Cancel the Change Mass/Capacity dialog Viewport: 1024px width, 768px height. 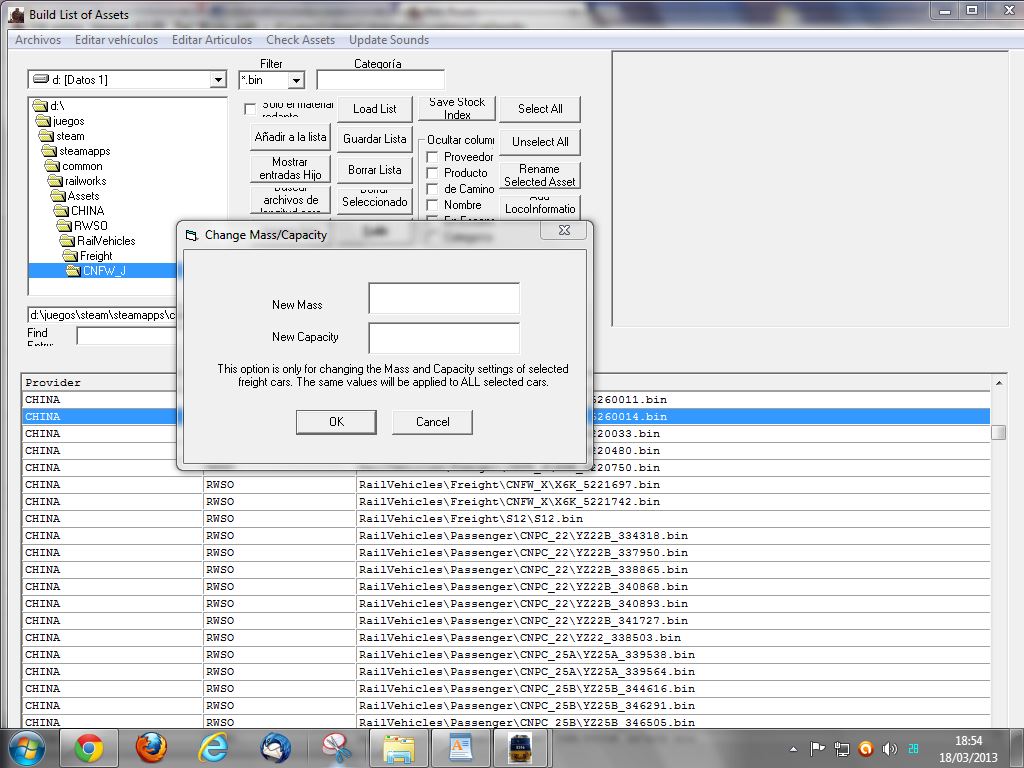point(432,422)
